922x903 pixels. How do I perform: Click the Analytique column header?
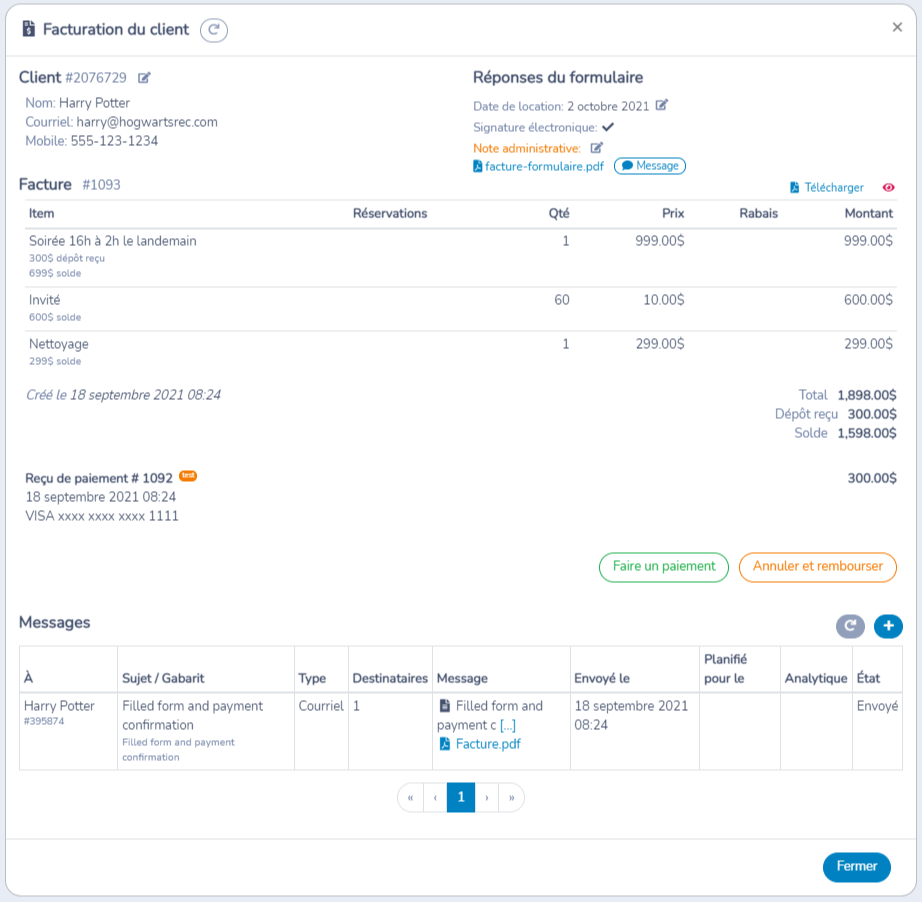(816, 678)
